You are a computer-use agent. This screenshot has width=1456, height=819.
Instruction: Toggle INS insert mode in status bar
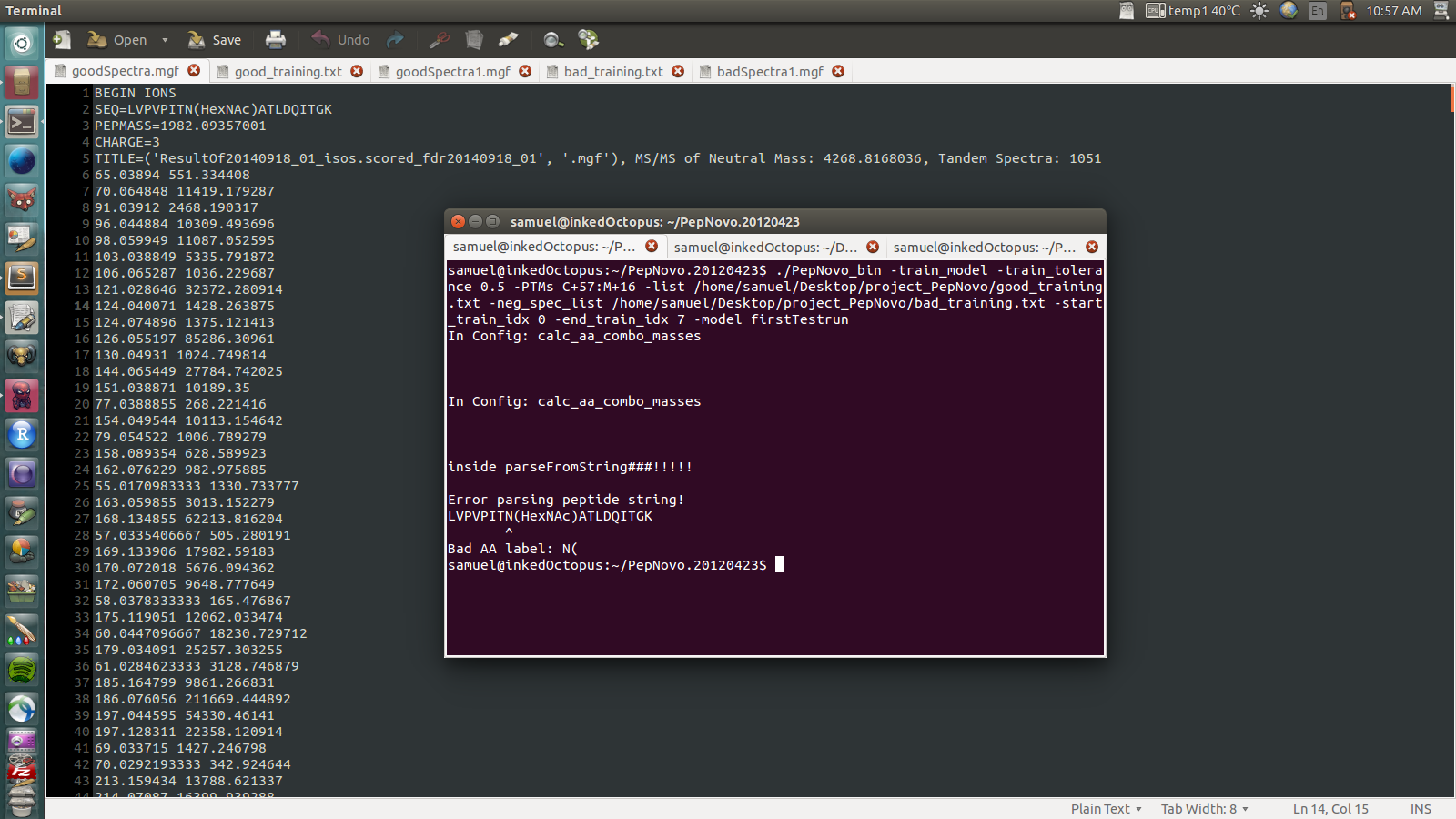[x=1421, y=809]
